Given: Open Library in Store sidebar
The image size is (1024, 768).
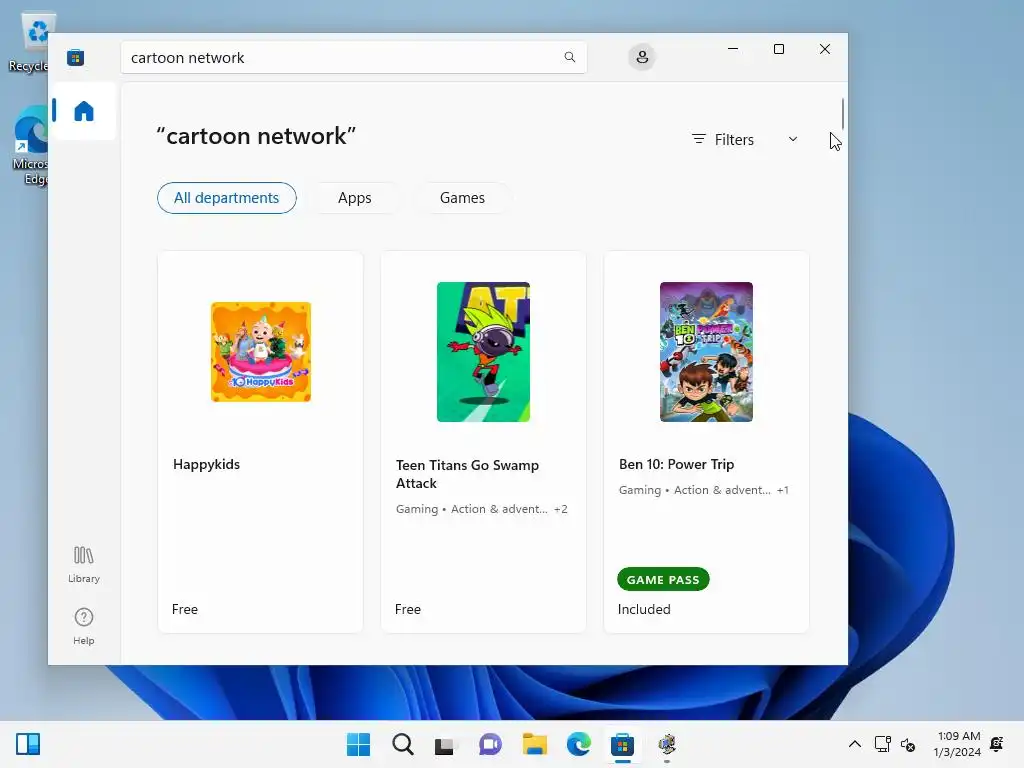Looking at the screenshot, I should pyautogui.click(x=84, y=565).
